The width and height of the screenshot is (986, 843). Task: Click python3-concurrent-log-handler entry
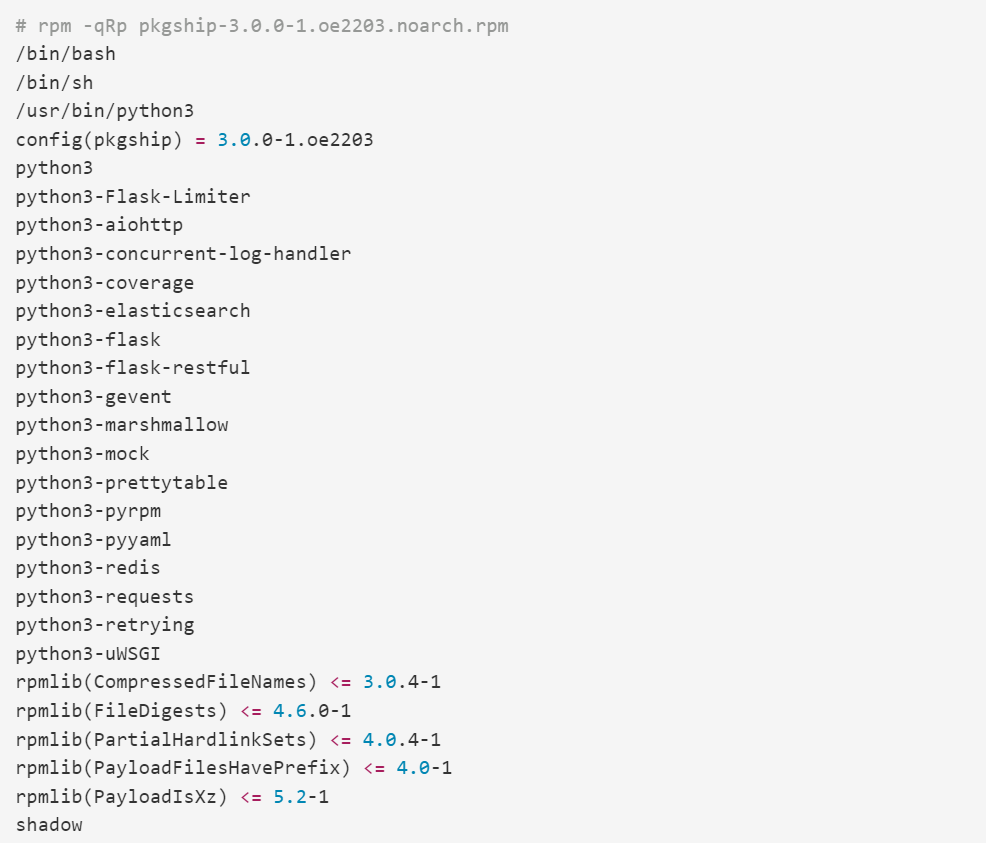(183, 253)
